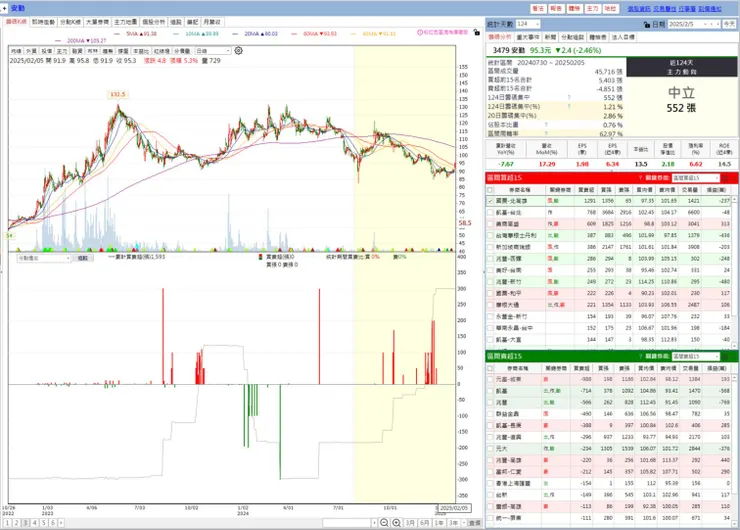Toggle checkbox for 國票-北高雄 row

tap(490, 201)
